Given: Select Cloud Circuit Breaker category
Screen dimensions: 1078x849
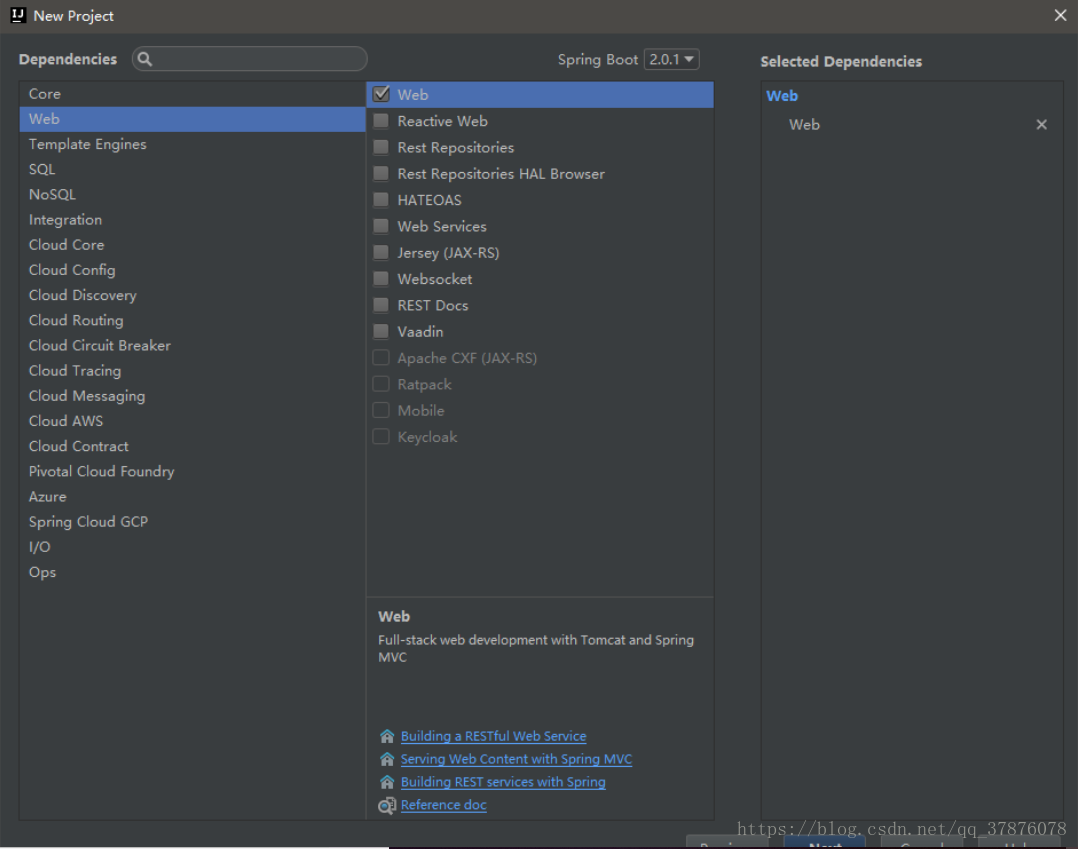Looking at the screenshot, I should tap(192, 345).
